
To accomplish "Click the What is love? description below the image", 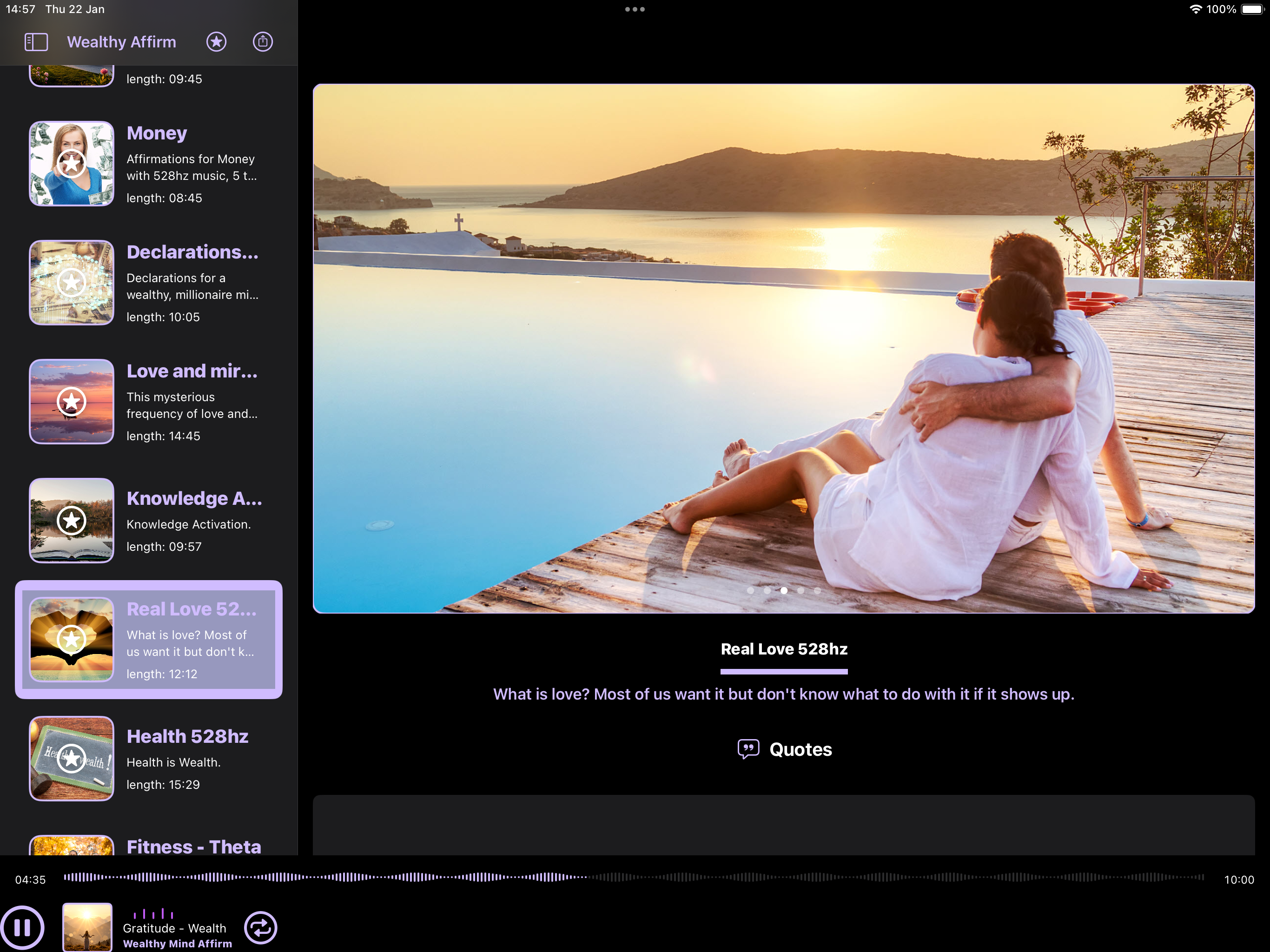I will (x=784, y=694).
